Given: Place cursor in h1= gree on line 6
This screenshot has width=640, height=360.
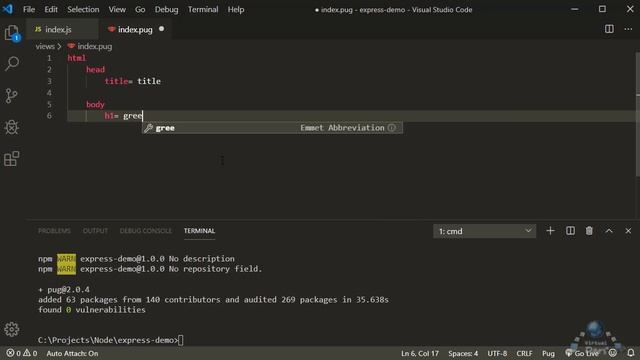Looking at the screenshot, I should pyautogui.click(x=123, y=116).
